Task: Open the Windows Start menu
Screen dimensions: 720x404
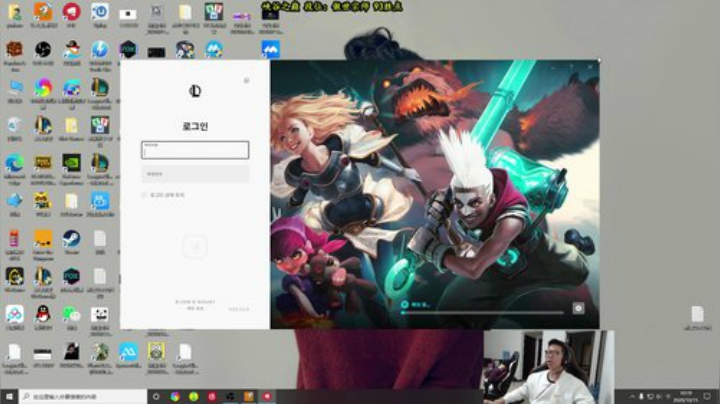Action: click(x=9, y=396)
